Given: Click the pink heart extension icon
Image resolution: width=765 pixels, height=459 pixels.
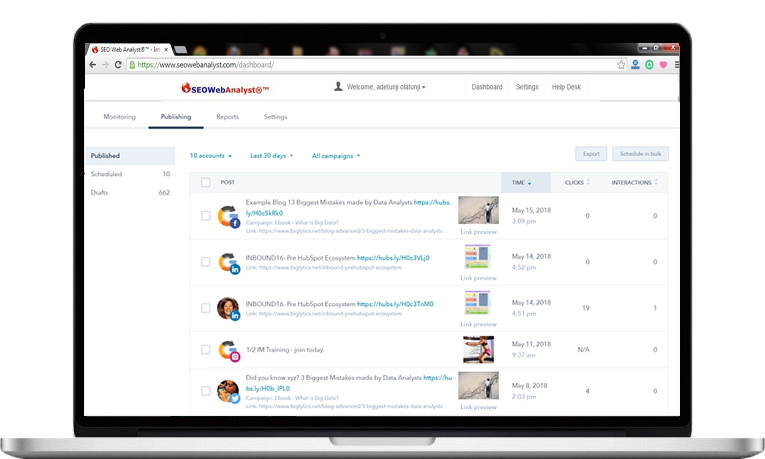Looking at the screenshot, I should [662, 65].
